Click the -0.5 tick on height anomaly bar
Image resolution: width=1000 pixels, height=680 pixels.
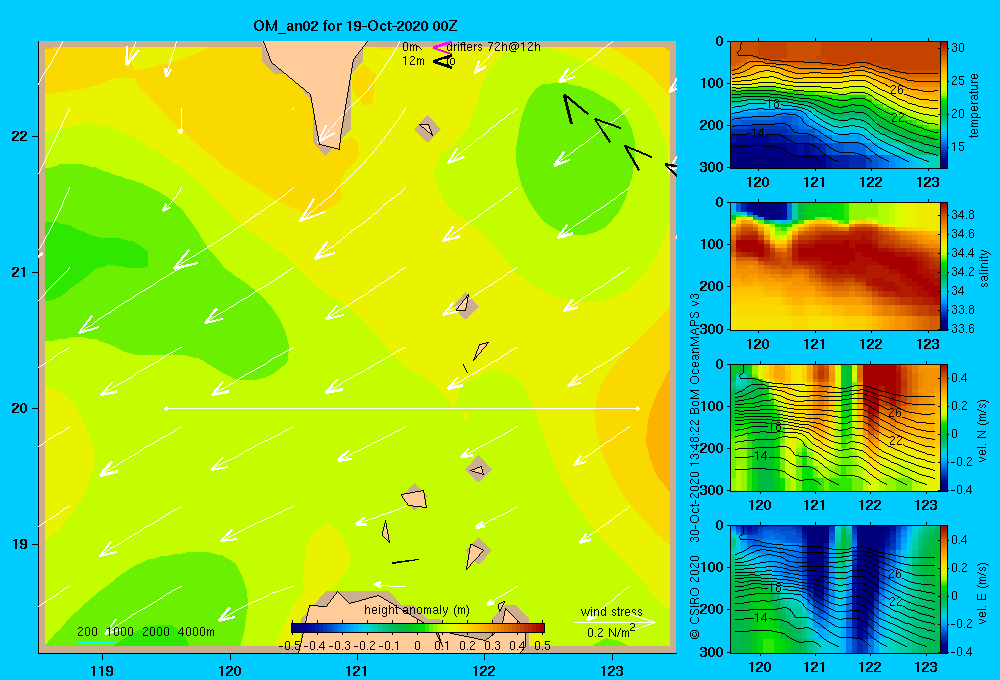coord(290,646)
